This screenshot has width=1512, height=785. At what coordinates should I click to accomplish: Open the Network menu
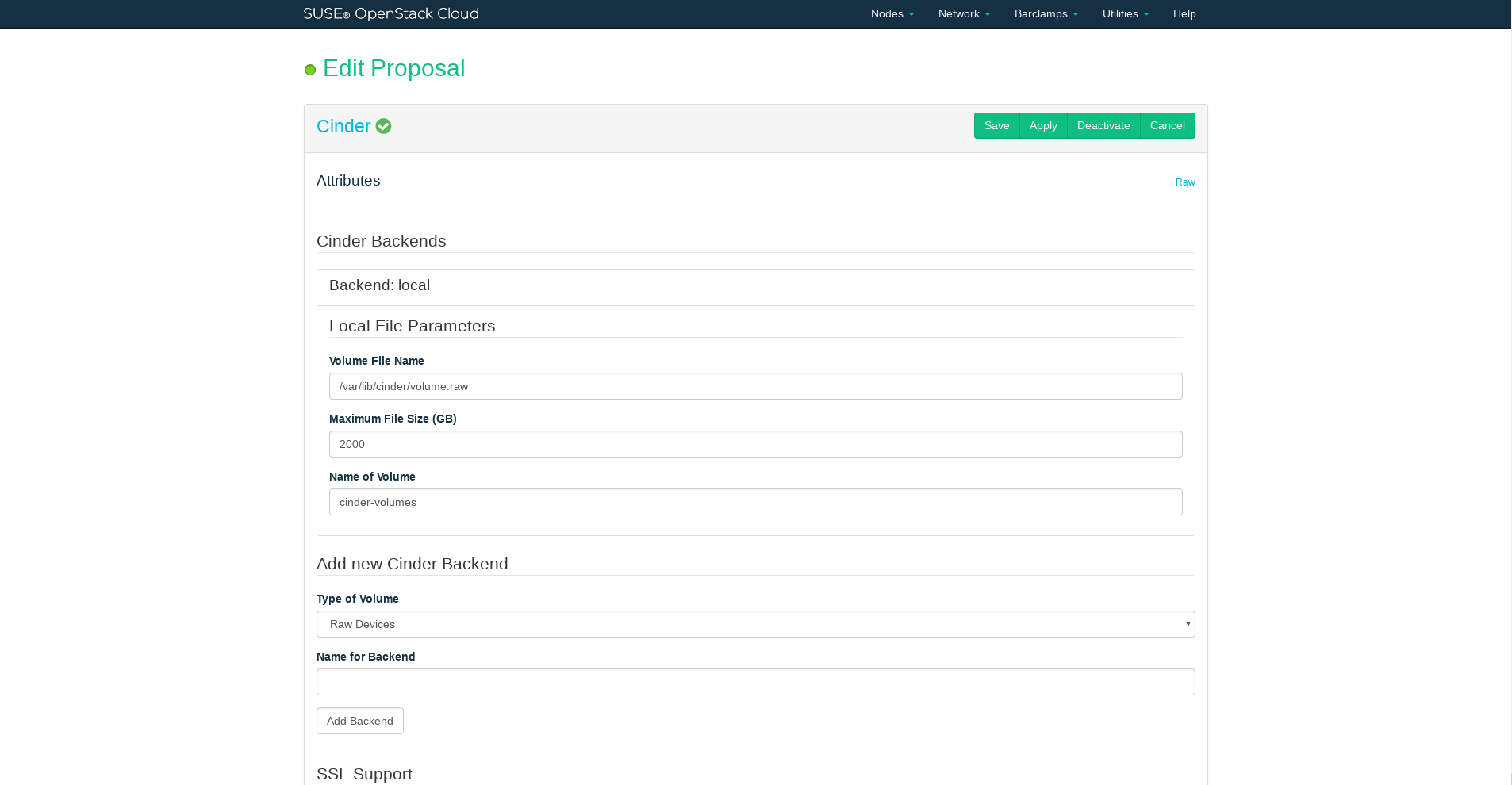tap(964, 13)
